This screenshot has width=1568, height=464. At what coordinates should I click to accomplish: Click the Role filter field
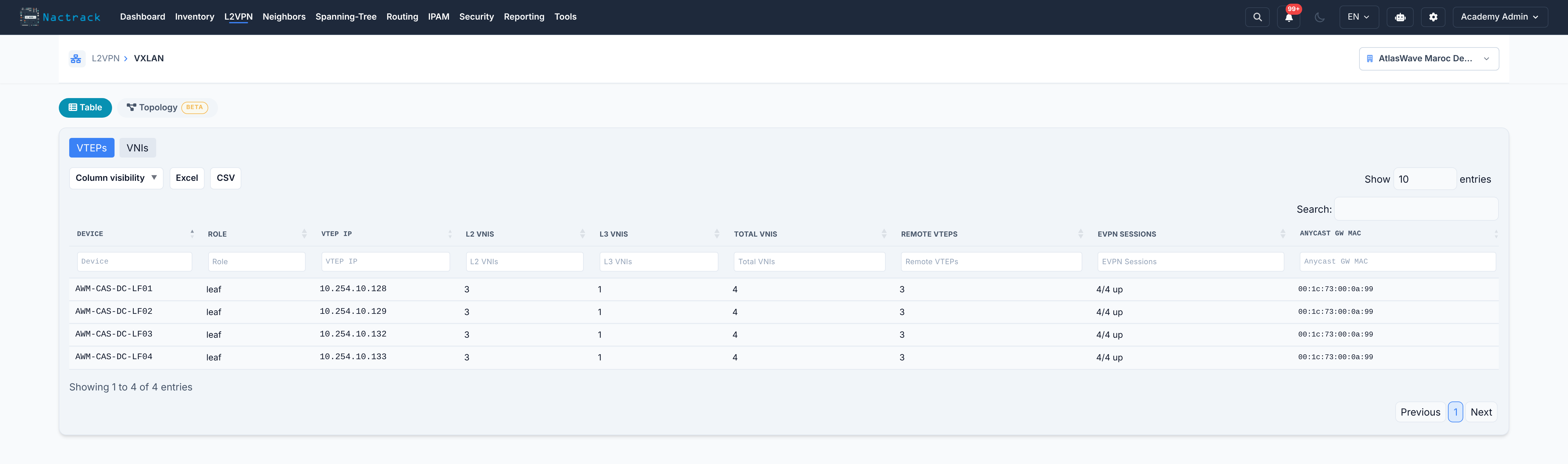pyautogui.click(x=256, y=261)
